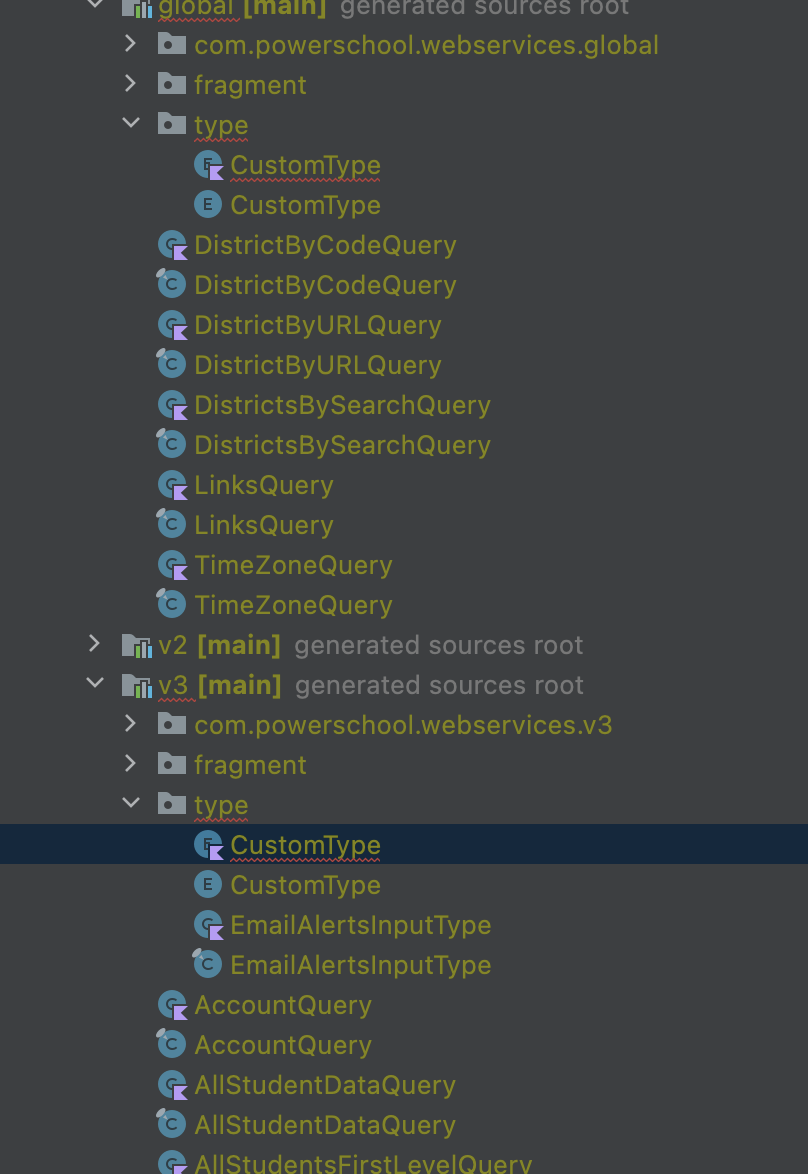Select AllStudentsFirstLevelQuery at the bottom
Screen dimensions: 808x1174
[x=362, y=1163]
